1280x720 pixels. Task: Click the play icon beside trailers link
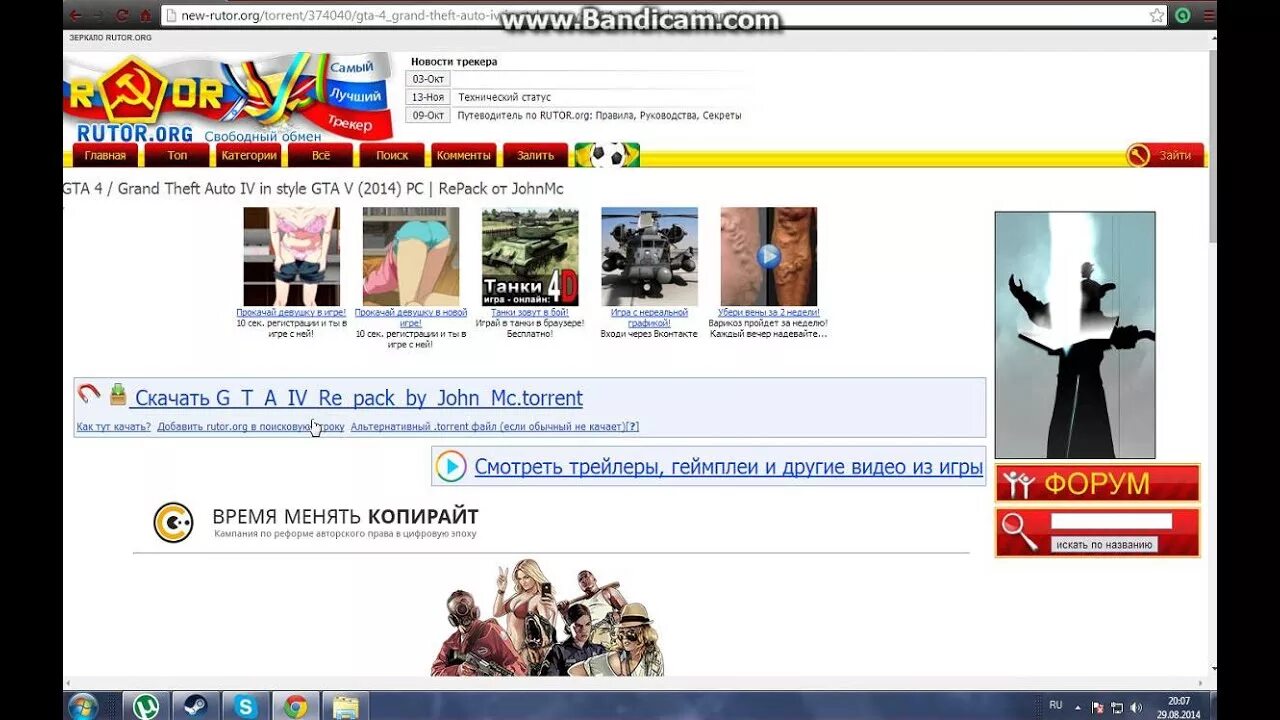451,466
